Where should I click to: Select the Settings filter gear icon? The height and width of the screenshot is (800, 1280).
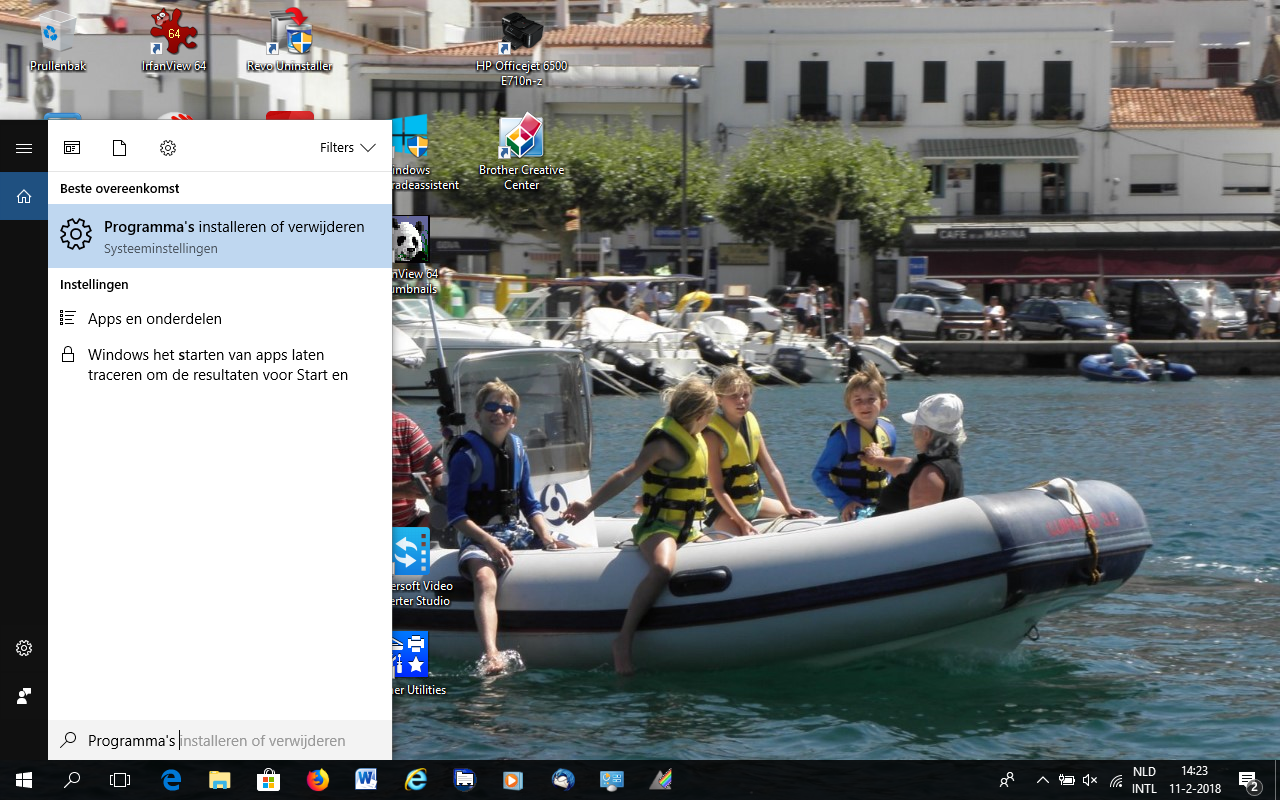pyautogui.click(x=168, y=148)
